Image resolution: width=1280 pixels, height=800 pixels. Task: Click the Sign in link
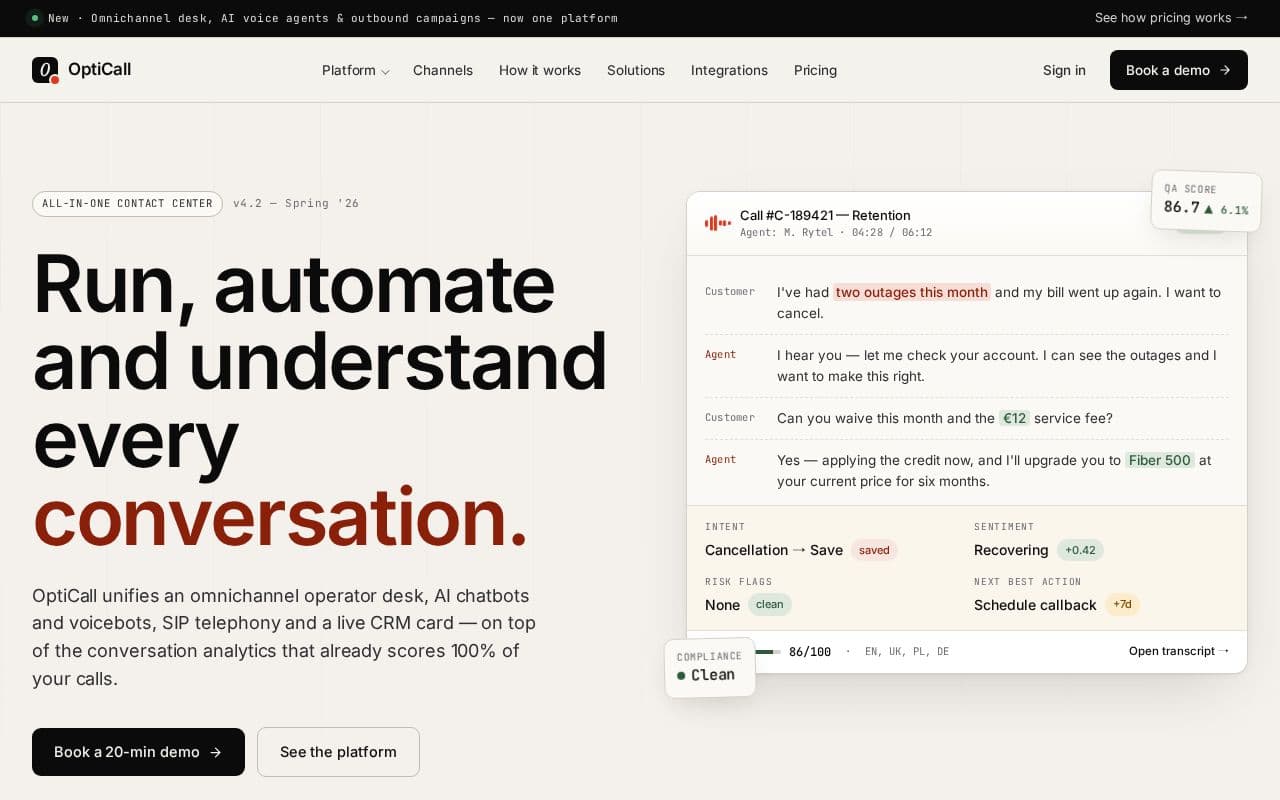(x=1064, y=70)
